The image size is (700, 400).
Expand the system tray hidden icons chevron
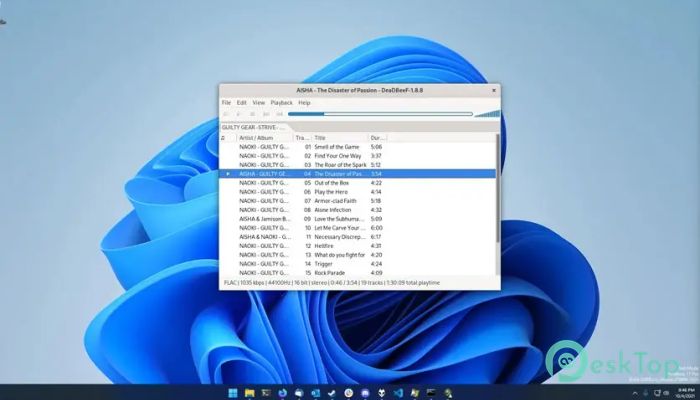click(635, 393)
